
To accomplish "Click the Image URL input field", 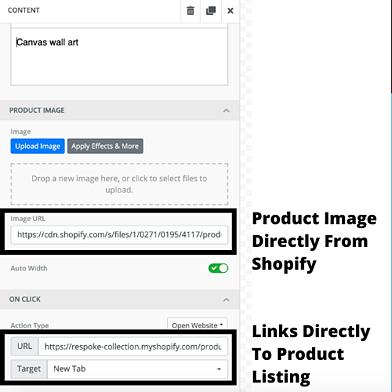I will point(119,235).
